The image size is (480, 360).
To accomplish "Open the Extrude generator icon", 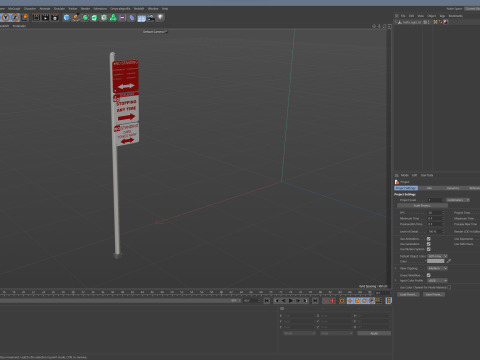I will pyautogui.click(x=95, y=18).
